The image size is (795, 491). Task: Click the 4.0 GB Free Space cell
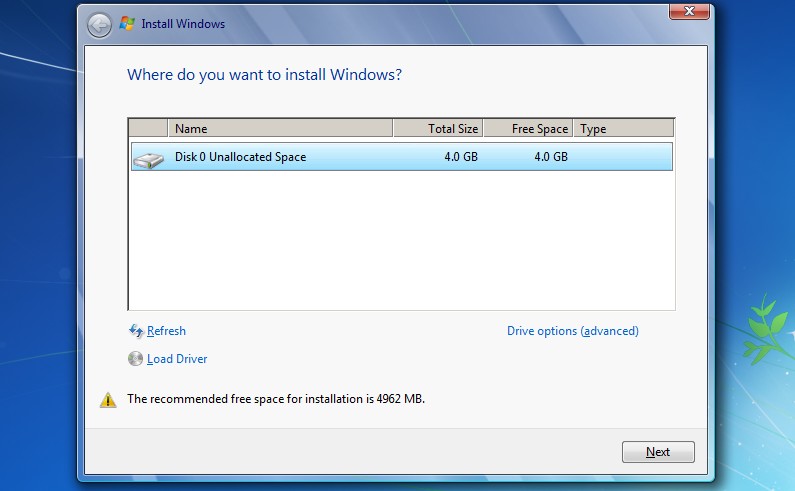pos(551,157)
